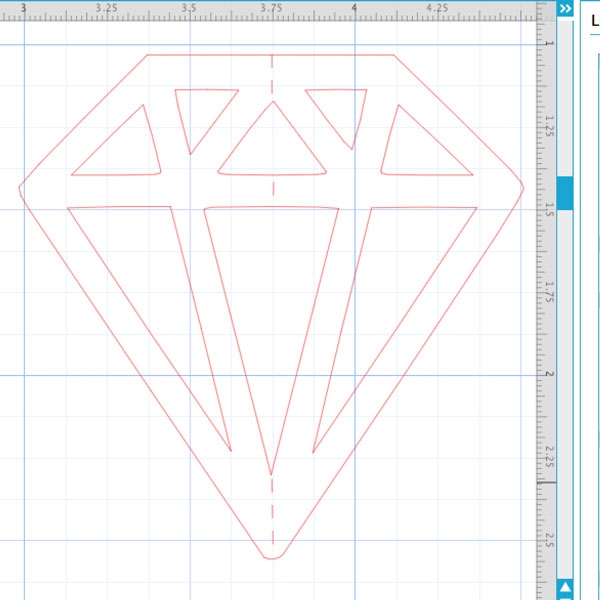600x600 pixels.
Task: Collapse the side panel with double-chevron icon
Action: pos(565,8)
